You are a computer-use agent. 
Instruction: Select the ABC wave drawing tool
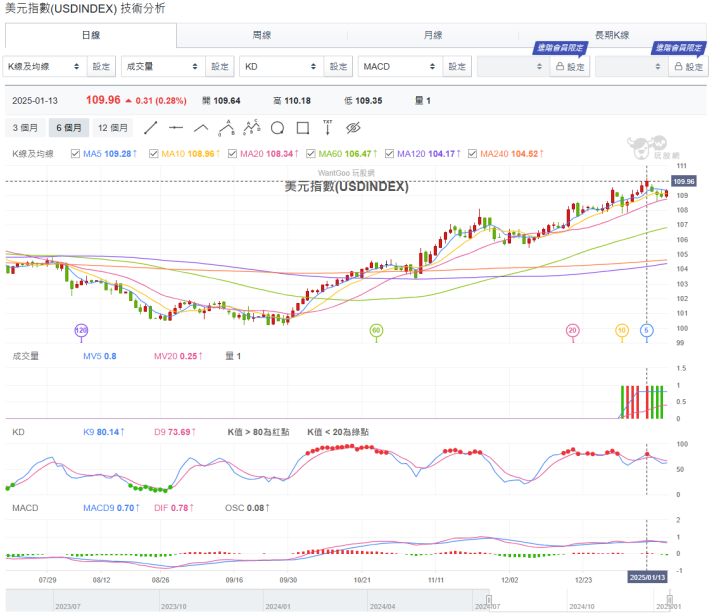226,128
